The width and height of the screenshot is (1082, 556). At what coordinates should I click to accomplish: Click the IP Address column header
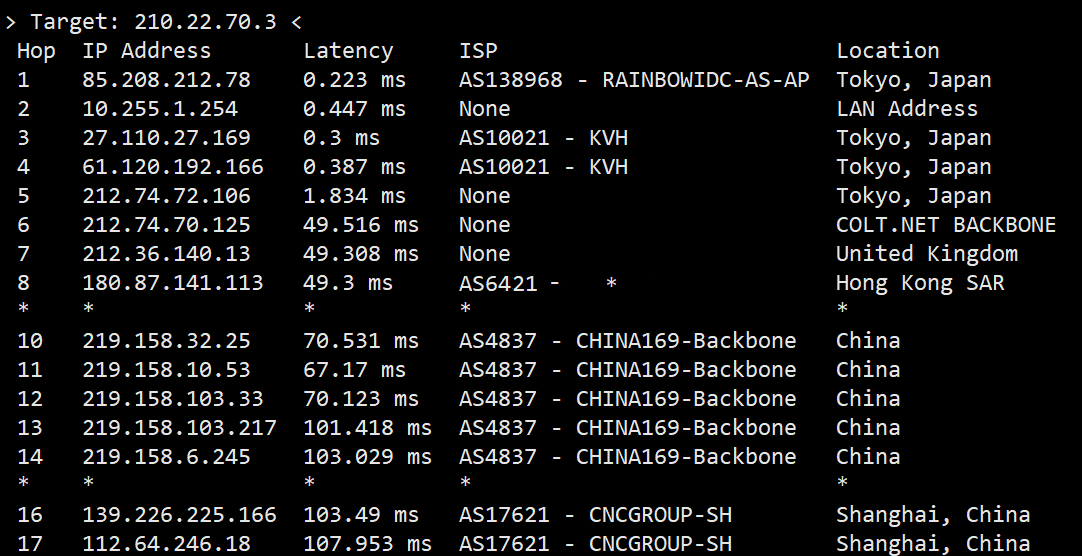click(x=146, y=51)
